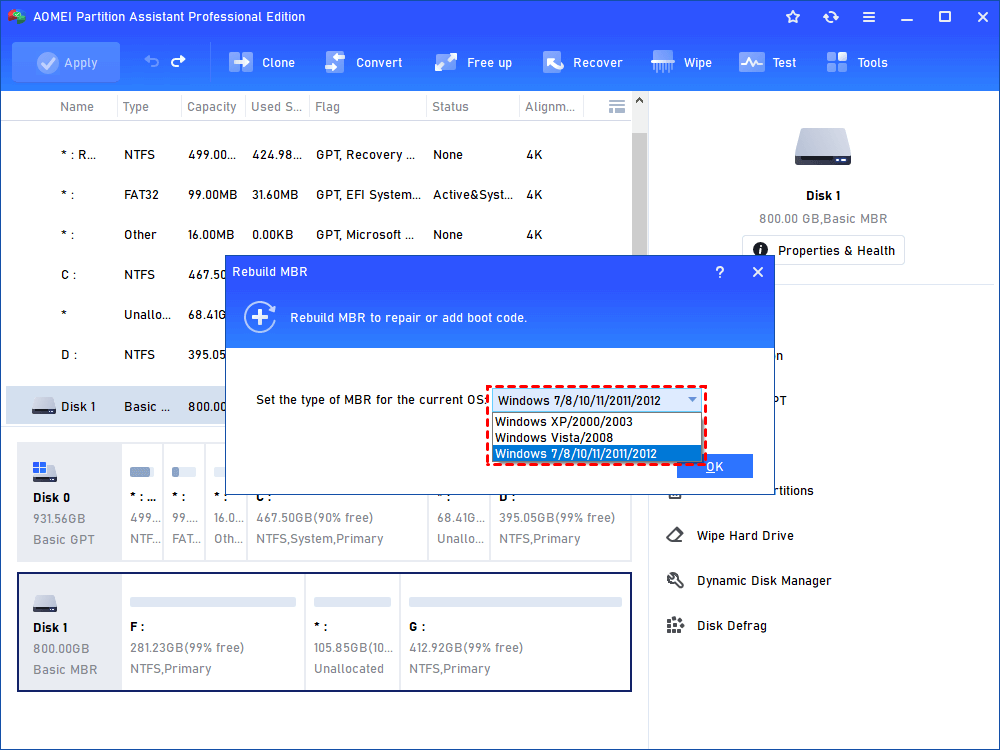
Task: Click Wipe Hard Drive option
Action: (x=745, y=536)
